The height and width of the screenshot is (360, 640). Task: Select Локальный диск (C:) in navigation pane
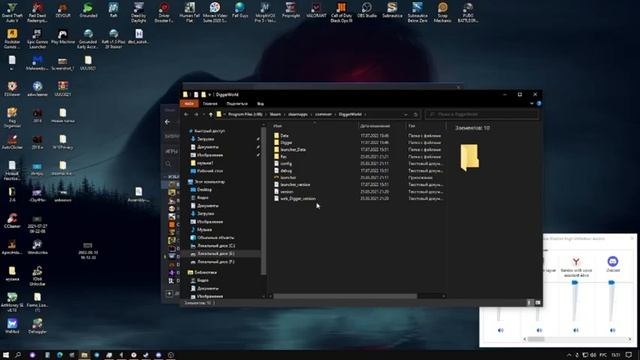tap(216, 246)
